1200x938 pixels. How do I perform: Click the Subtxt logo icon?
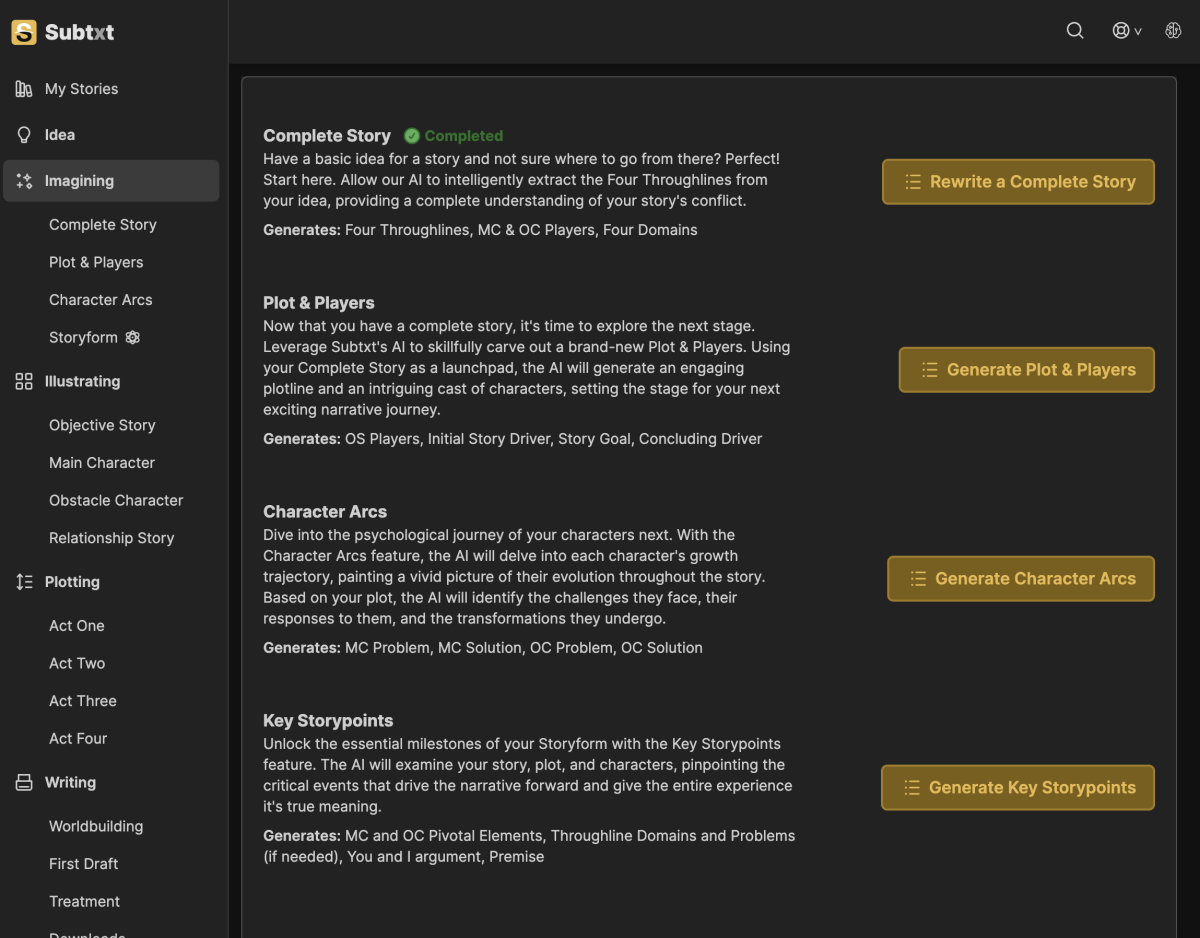click(x=24, y=32)
